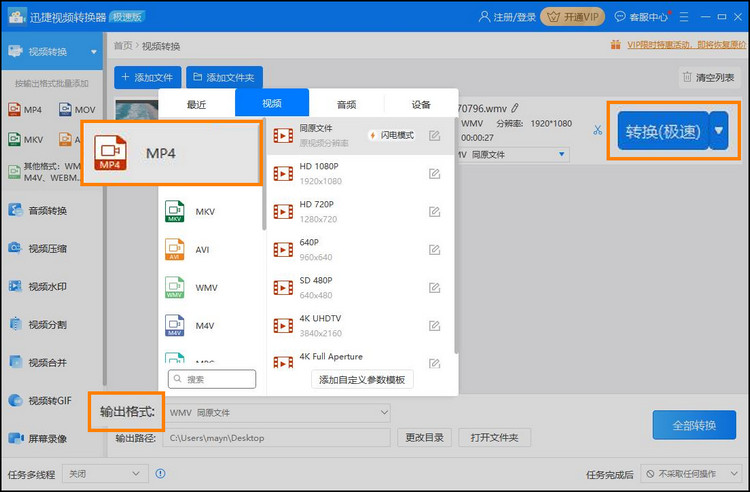Click scissors trim icon
This screenshot has height=492, width=750.
click(x=598, y=130)
